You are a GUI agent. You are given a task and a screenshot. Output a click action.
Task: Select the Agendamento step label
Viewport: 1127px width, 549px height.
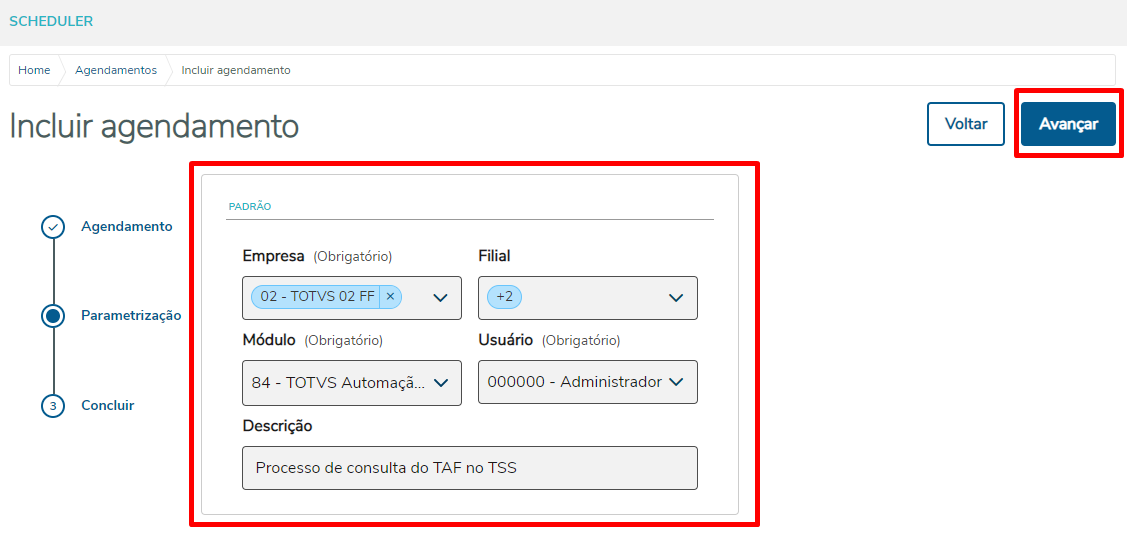tap(126, 226)
